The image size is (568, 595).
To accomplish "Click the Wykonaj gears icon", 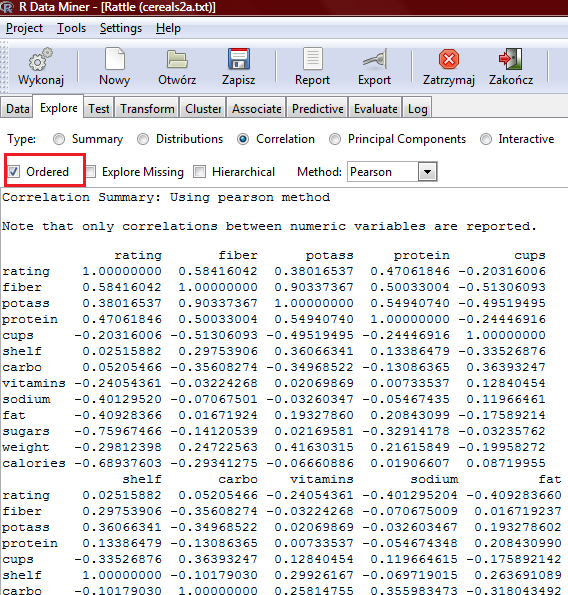I will 41,59.
